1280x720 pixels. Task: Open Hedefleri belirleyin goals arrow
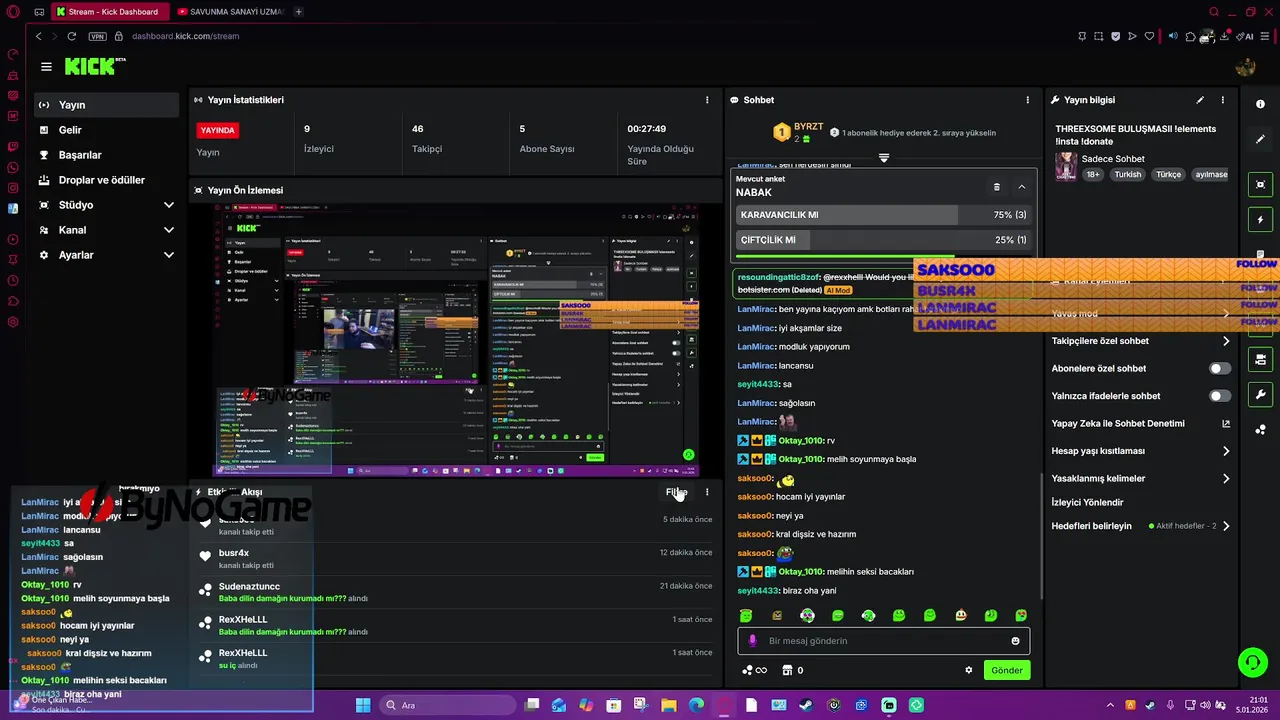tap(1226, 526)
